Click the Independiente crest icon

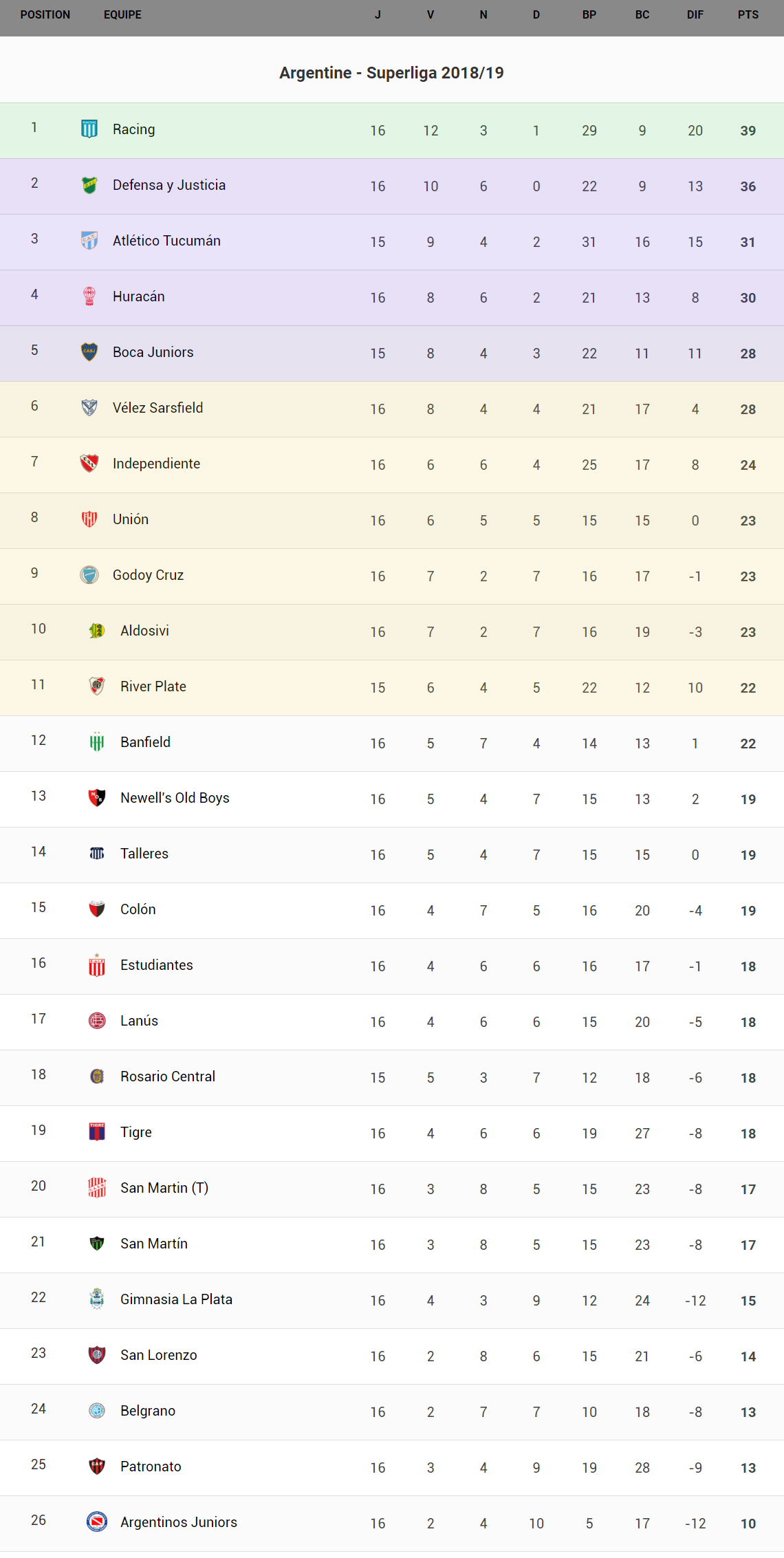click(89, 463)
